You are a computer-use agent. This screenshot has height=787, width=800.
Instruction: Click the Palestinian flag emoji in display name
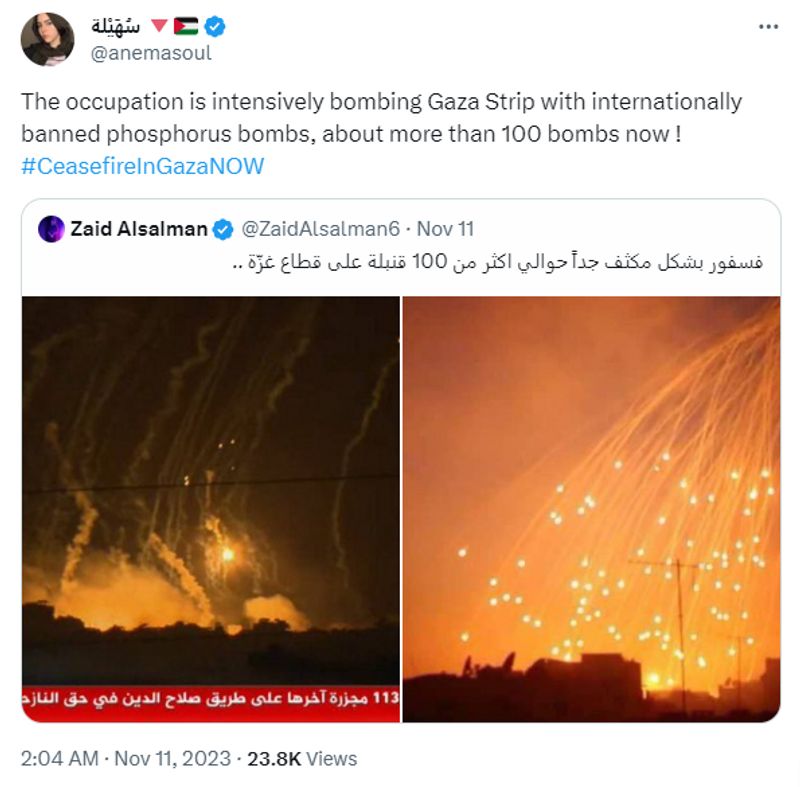tap(186, 26)
